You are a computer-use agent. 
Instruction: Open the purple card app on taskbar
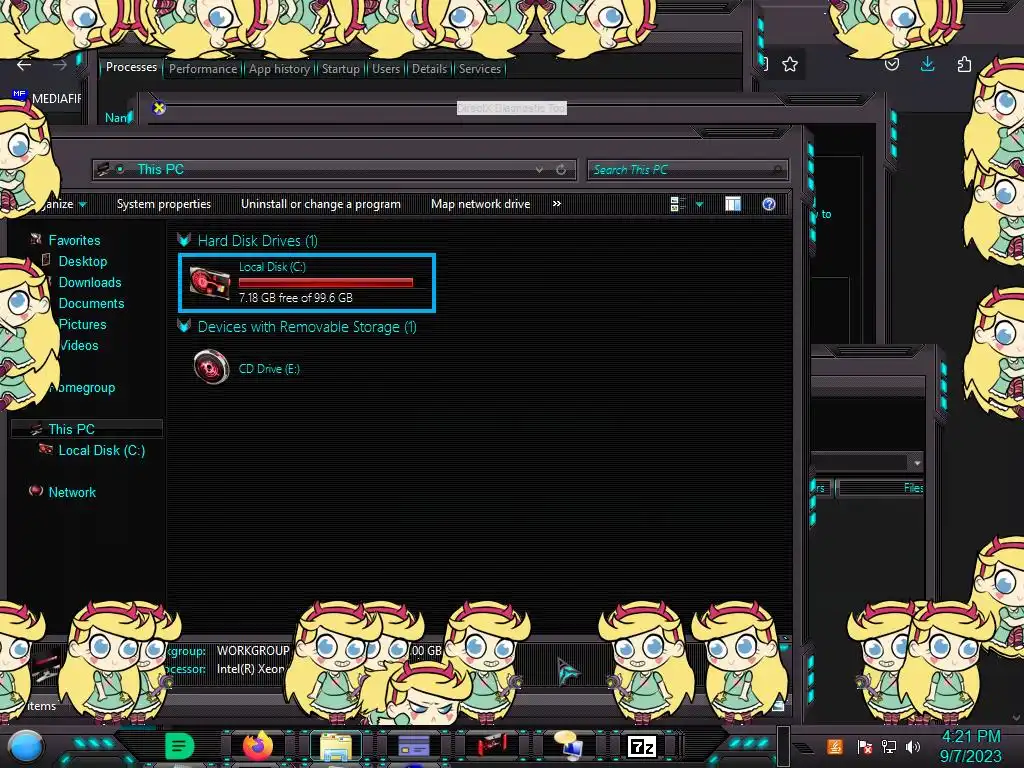click(413, 746)
